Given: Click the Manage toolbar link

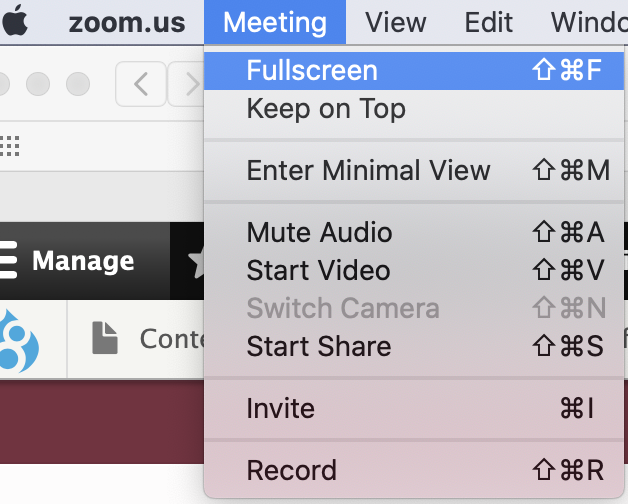Looking at the screenshot, I should click(83, 261).
